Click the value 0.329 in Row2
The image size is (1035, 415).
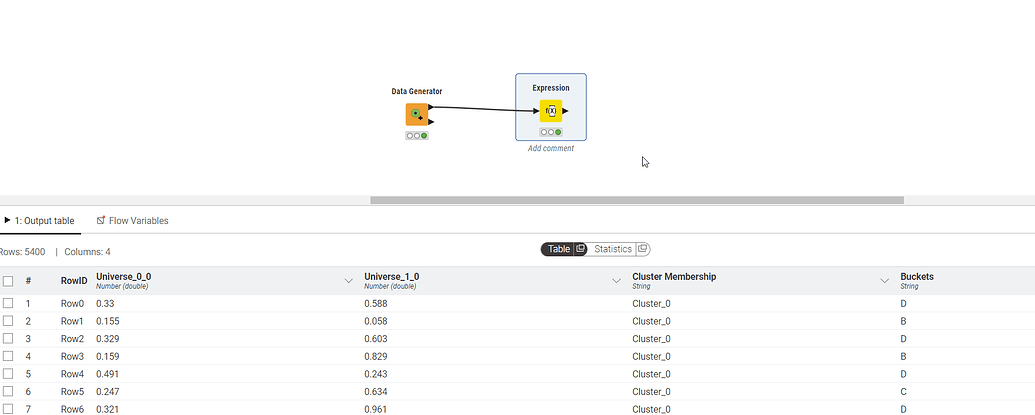108,338
